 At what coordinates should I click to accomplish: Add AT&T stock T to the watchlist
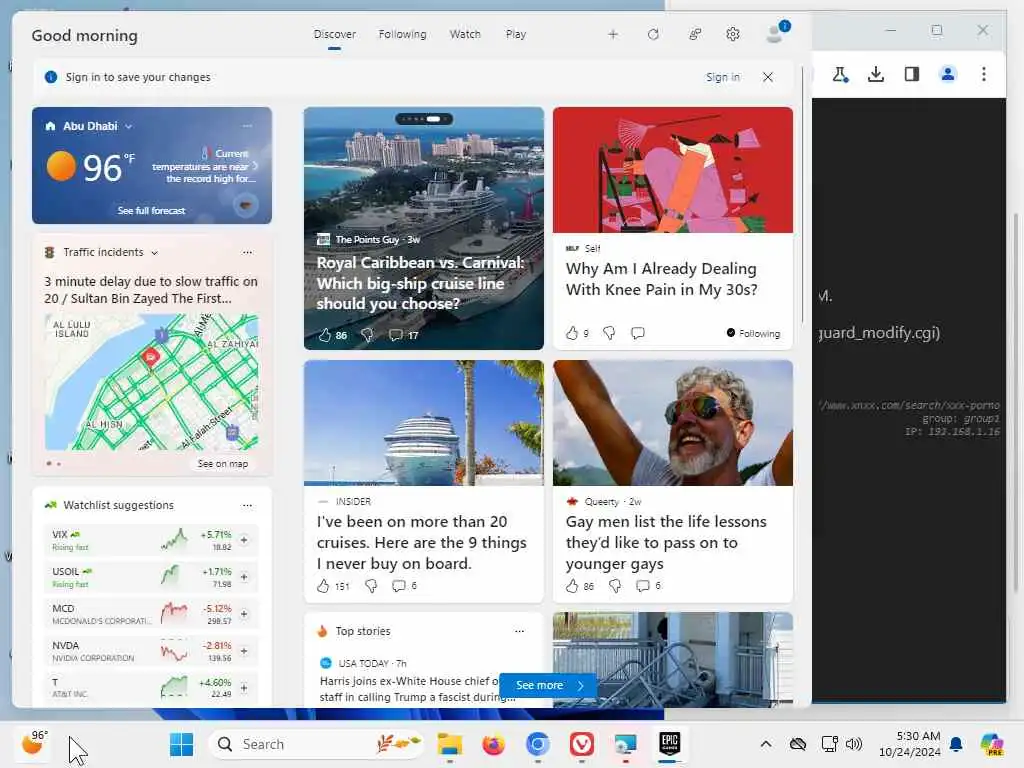[244, 688]
